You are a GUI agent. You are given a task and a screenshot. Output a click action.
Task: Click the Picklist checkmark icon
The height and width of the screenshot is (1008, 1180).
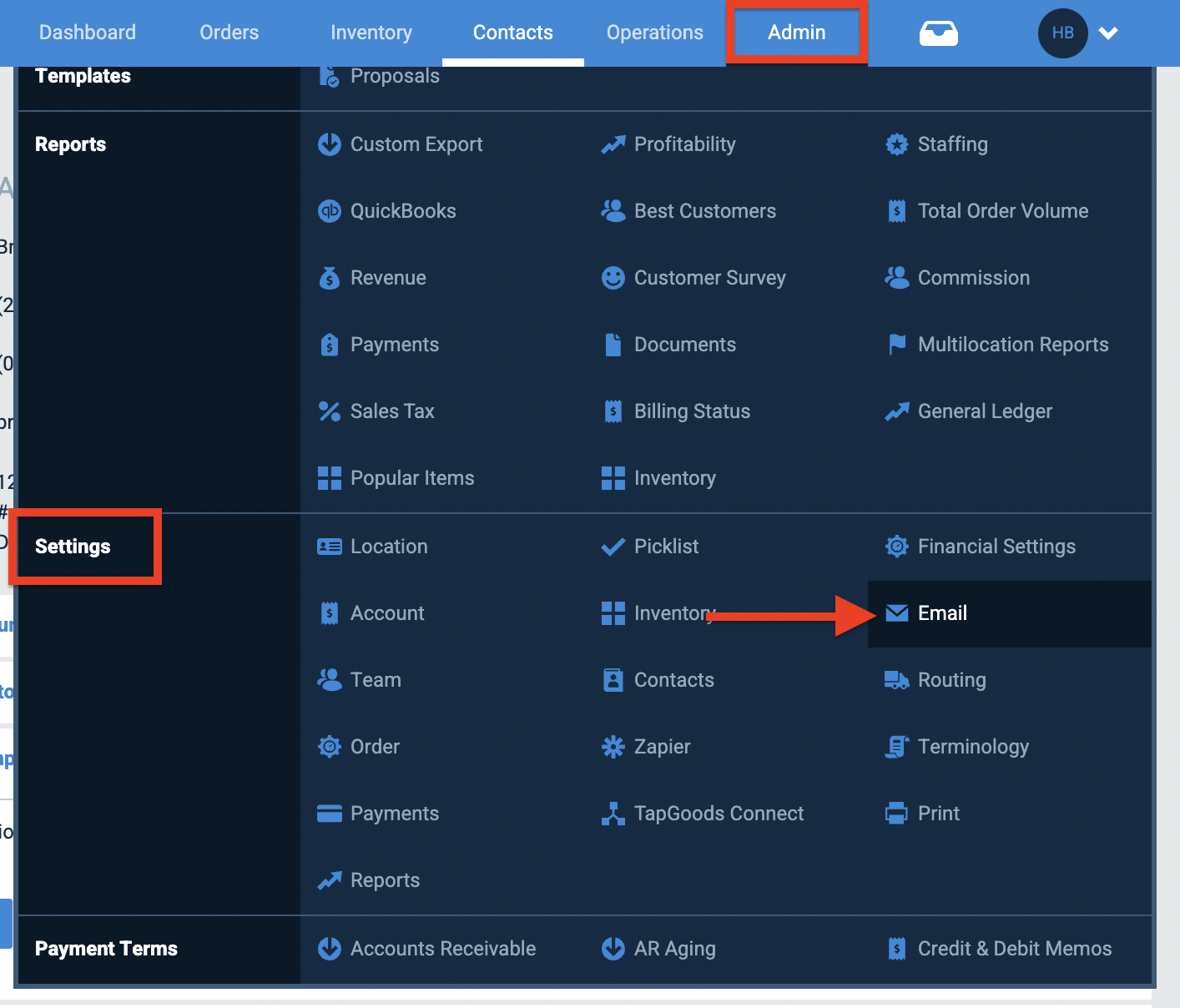(613, 547)
